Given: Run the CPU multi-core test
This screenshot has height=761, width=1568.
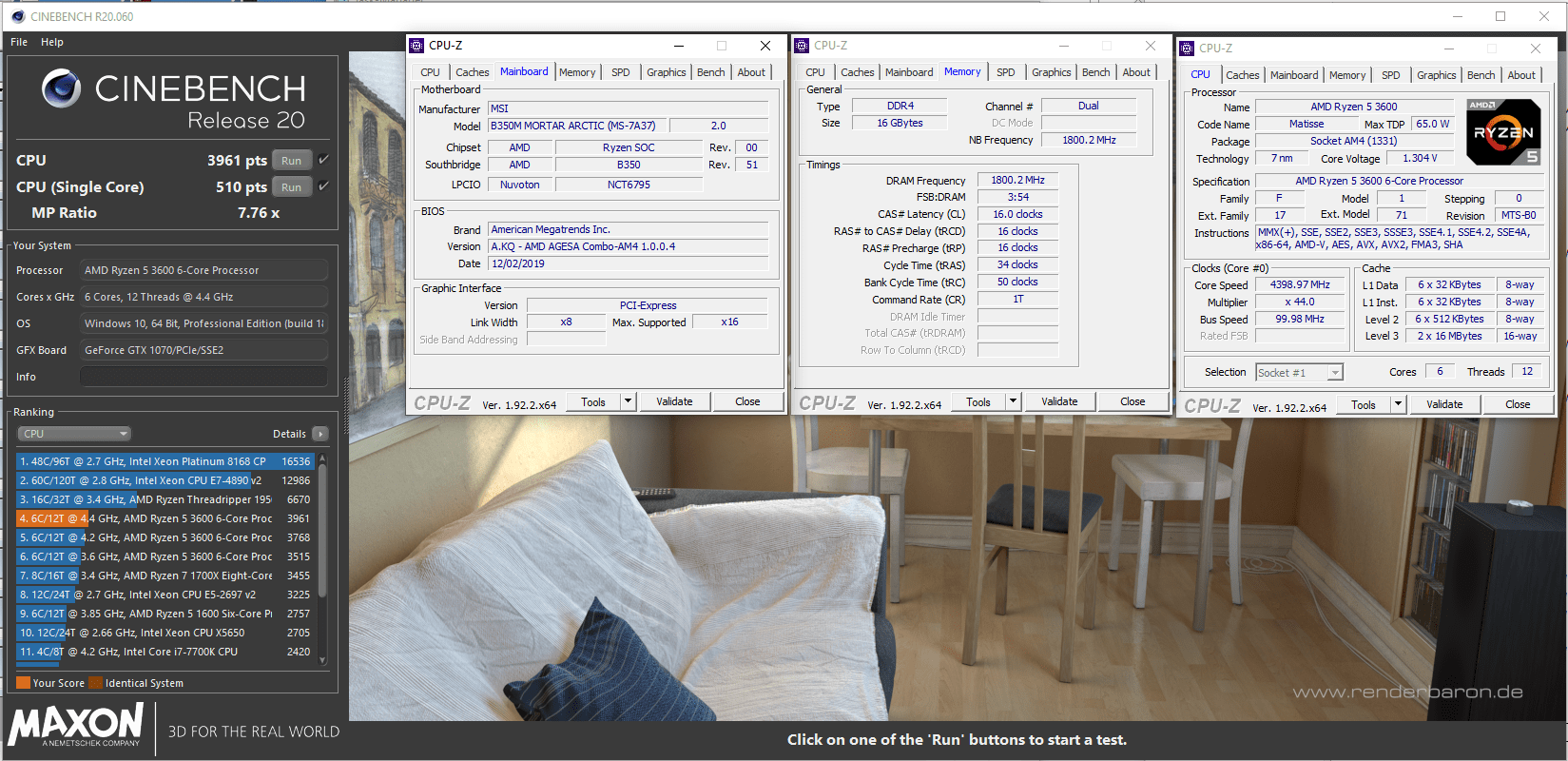Looking at the screenshot, I should tap(292, 161).
